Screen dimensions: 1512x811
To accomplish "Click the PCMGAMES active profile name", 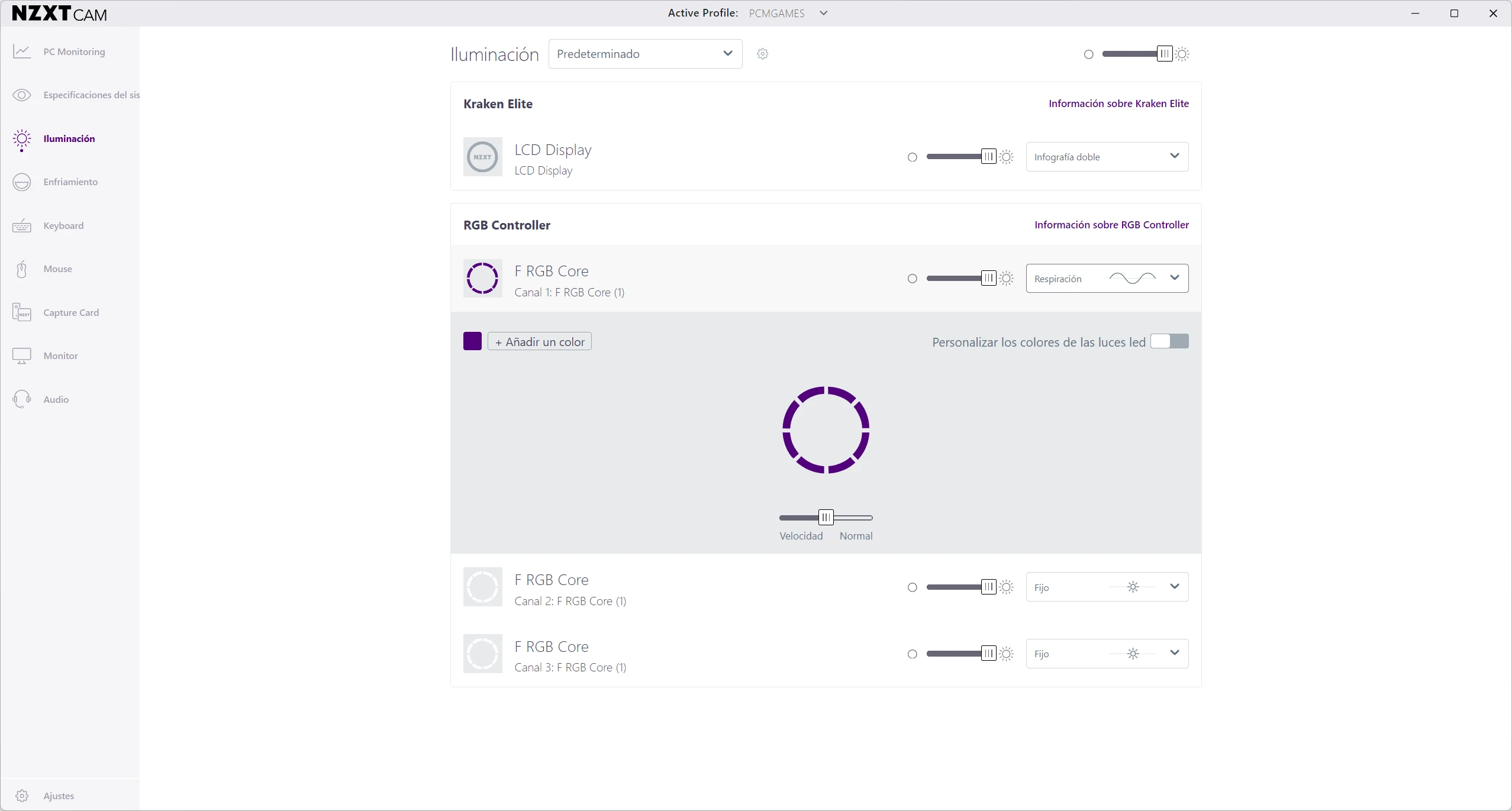I will click(x=776, y=13).
